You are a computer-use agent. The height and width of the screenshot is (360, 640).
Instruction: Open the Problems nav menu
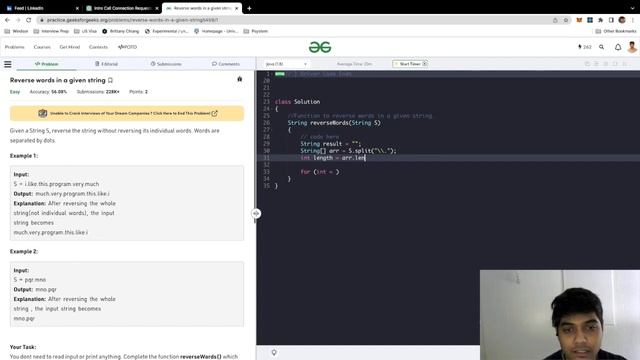(x=15, y=47)
